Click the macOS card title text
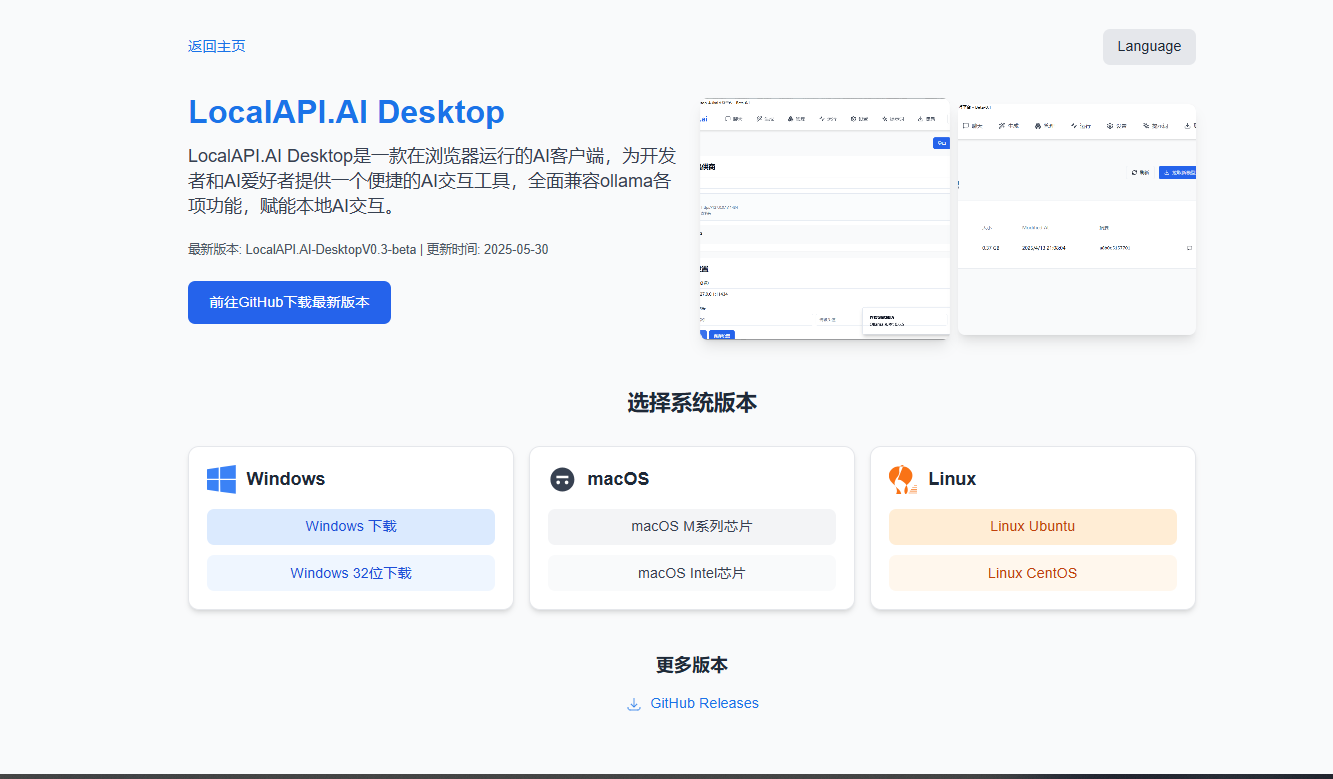The height and width of the screenshot is (779, 1333). 618,479
